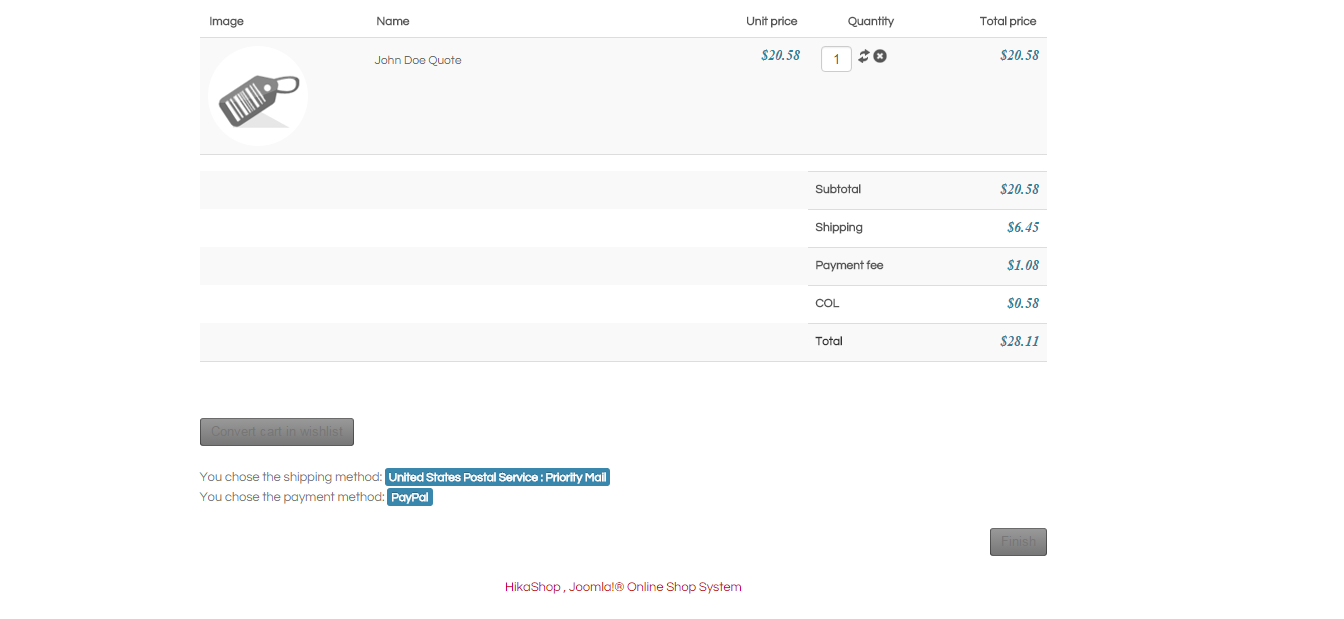Click the product barcode tag image

pos(258,96)
